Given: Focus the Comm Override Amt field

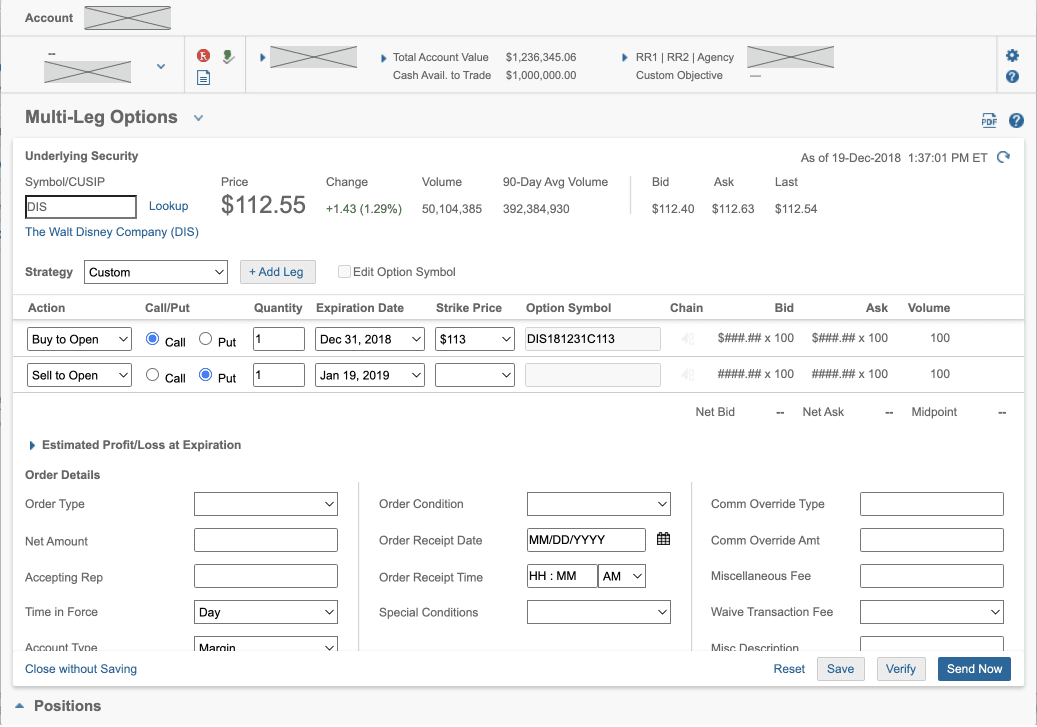Looking at the screenshot, I should coord(932,540).
